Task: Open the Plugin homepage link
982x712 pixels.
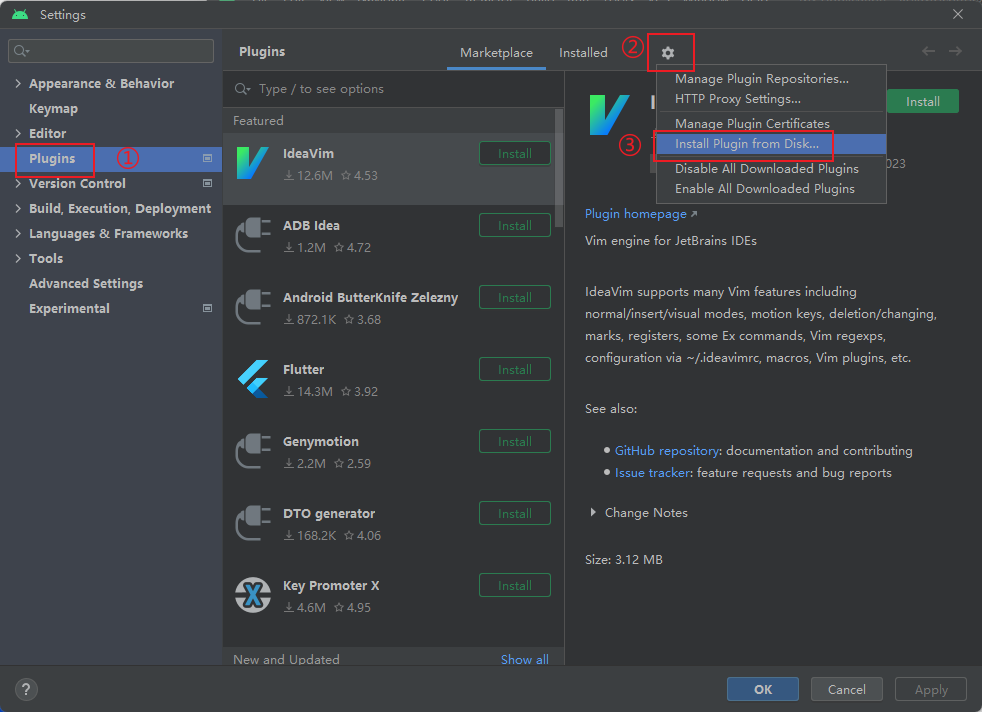Action: pyautogui.click(x=641, y=214)
